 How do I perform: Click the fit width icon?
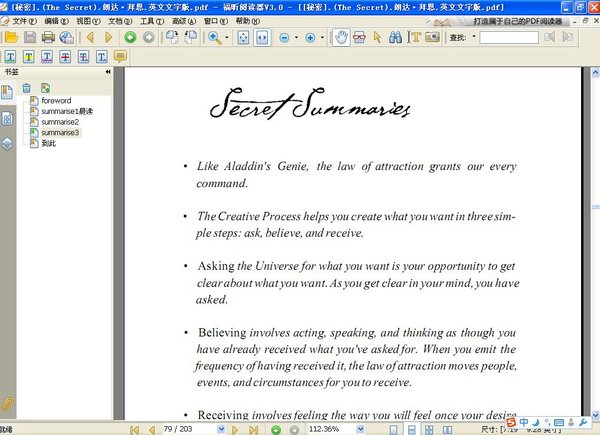(262, 37)
